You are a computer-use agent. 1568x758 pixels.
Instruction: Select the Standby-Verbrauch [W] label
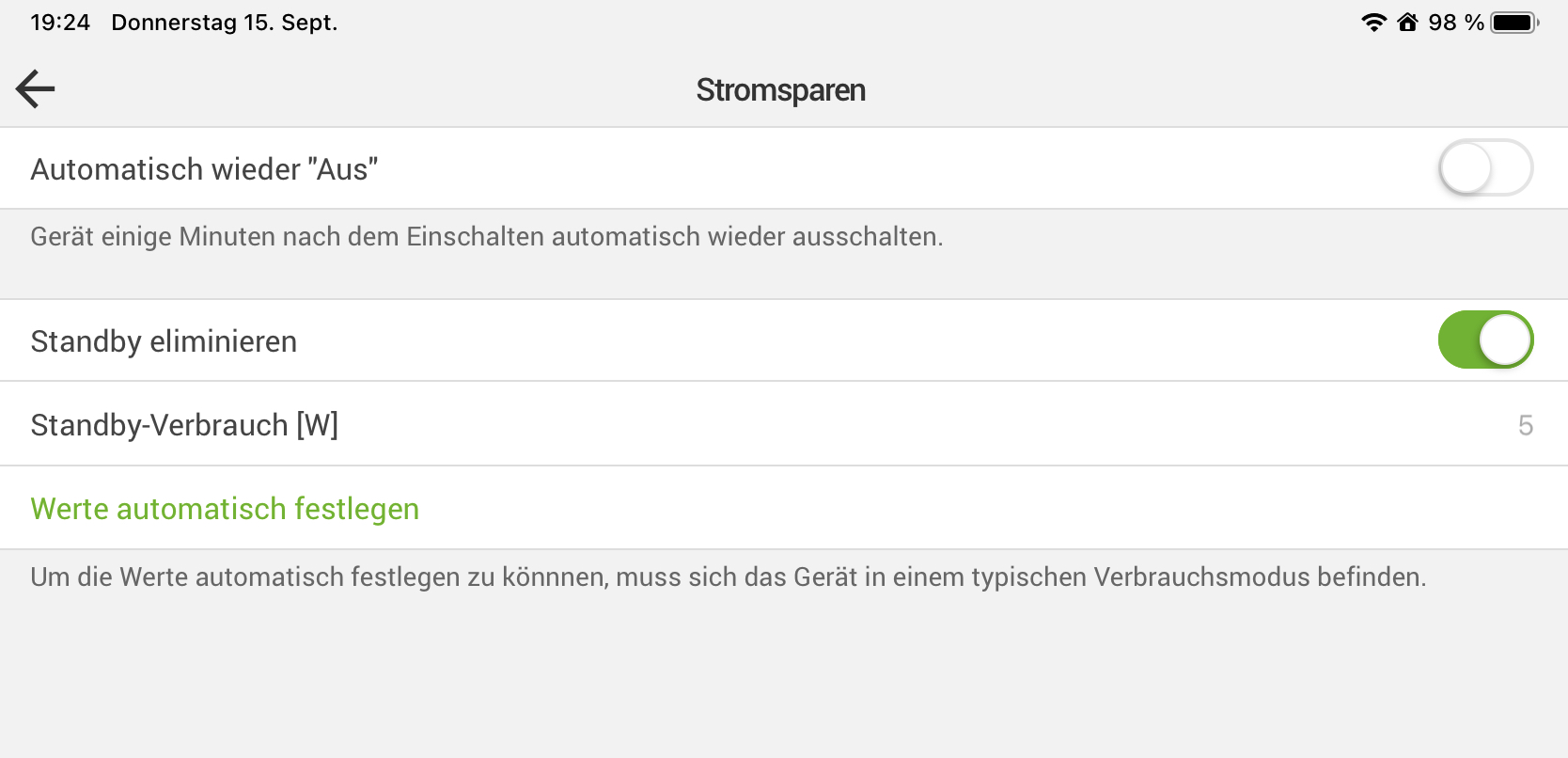point(184,425)
